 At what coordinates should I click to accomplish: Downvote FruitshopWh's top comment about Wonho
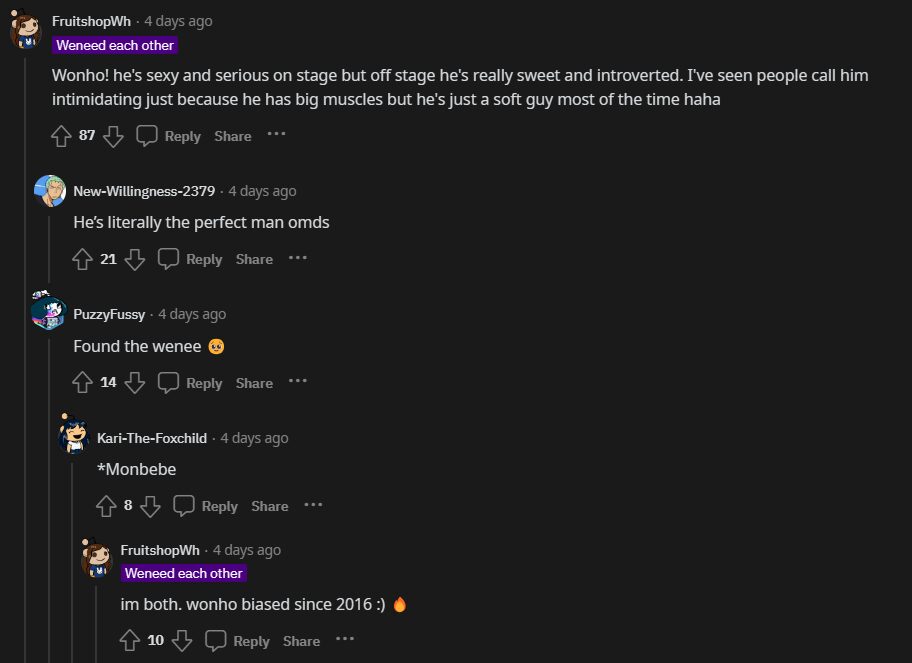(x=114, y=136)
